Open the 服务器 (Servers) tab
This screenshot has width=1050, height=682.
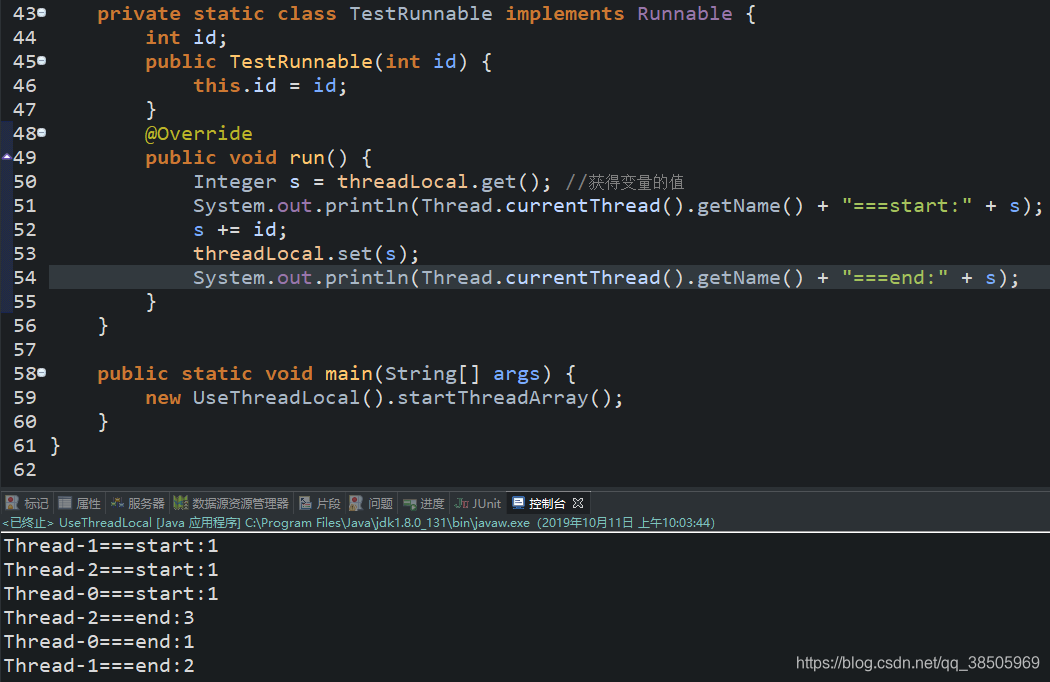click(x=138, y=503)
